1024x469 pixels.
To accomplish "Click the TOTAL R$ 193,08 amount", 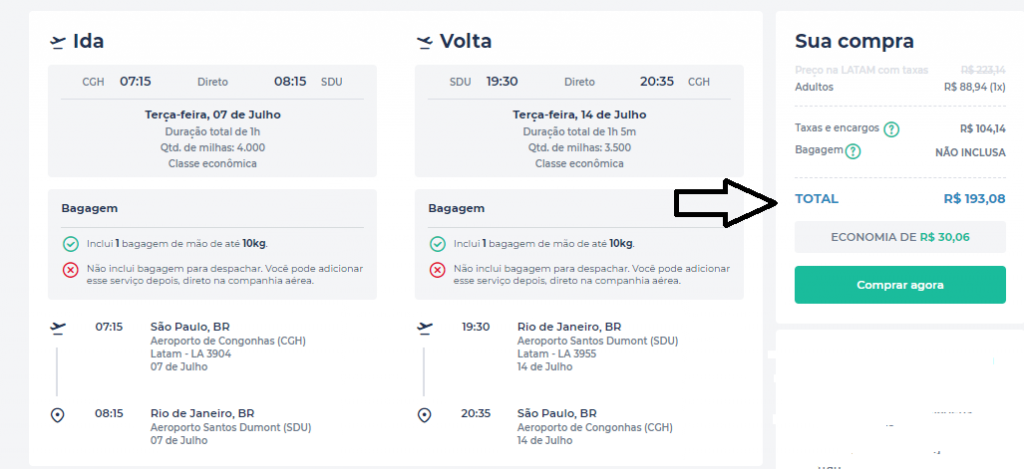I will click(x=974, y=199).
